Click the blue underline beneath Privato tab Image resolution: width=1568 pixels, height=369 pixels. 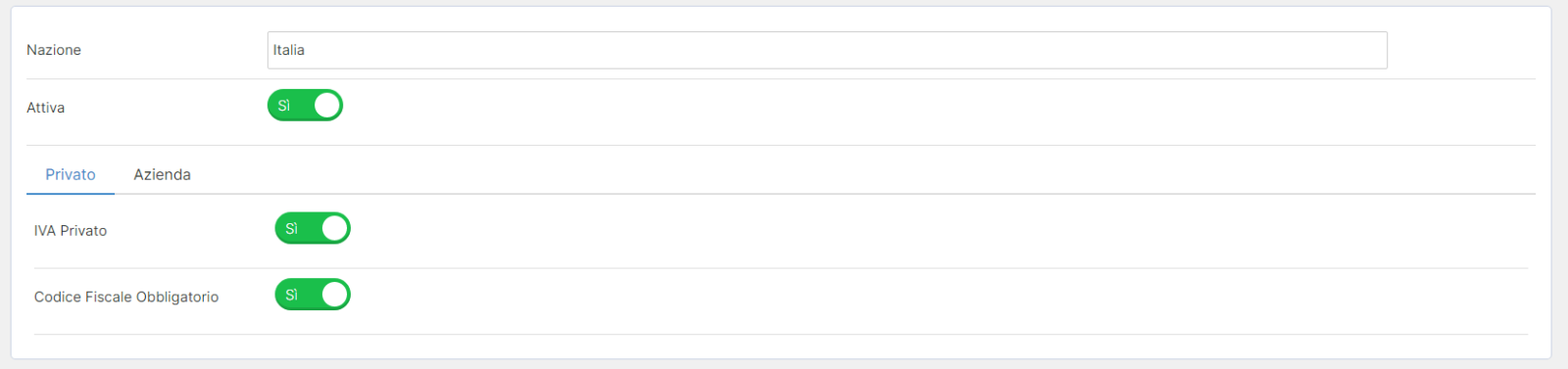pos(71,194)
